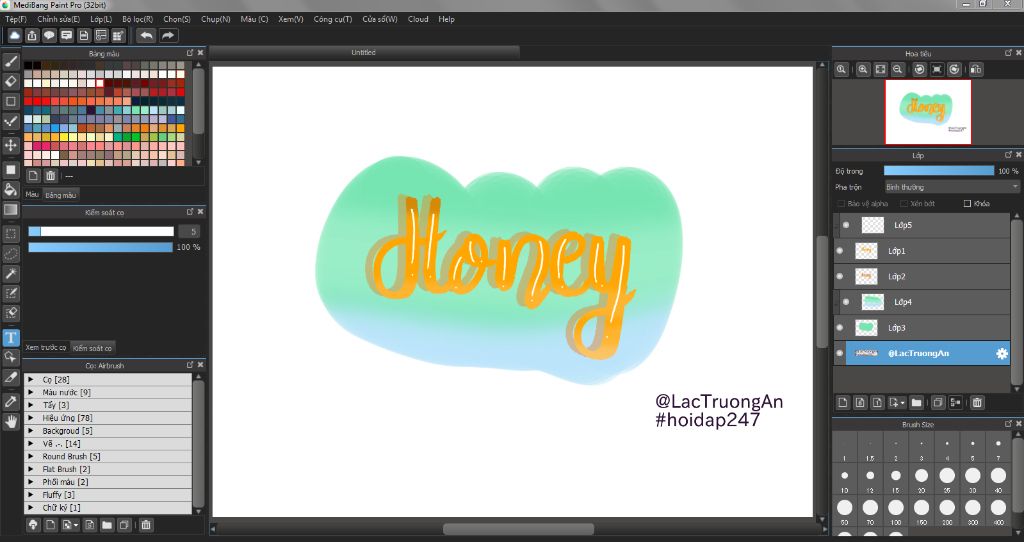Switch to the Kiểm soát cọ tab

(x=92, y=347)
